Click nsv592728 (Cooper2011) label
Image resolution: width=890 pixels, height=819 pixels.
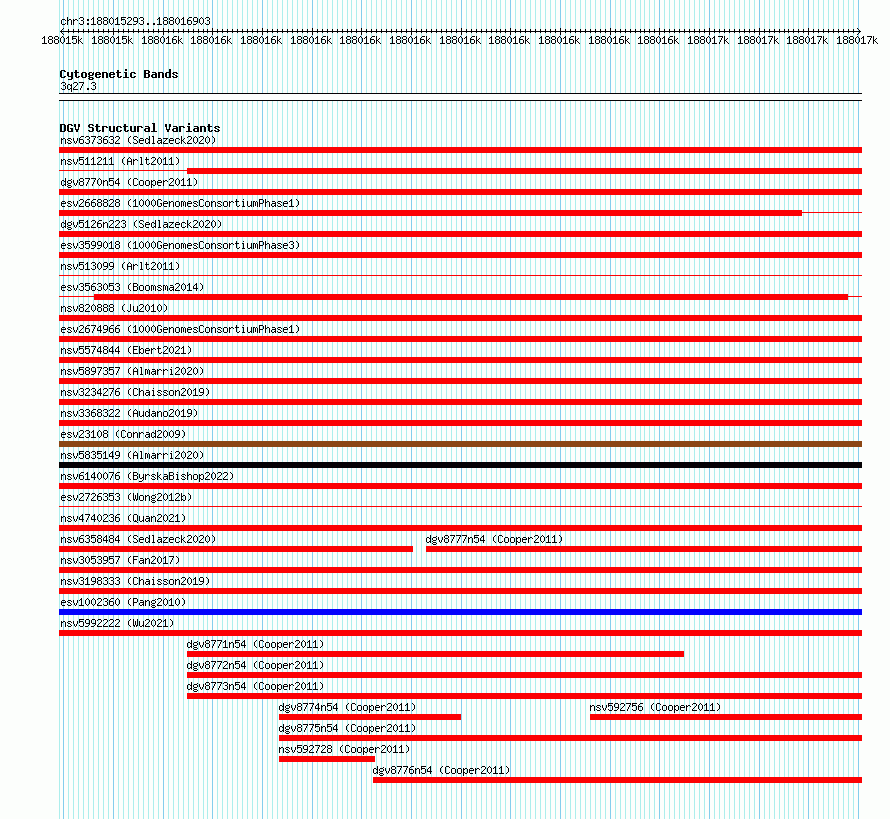click(x=345, y=749)
